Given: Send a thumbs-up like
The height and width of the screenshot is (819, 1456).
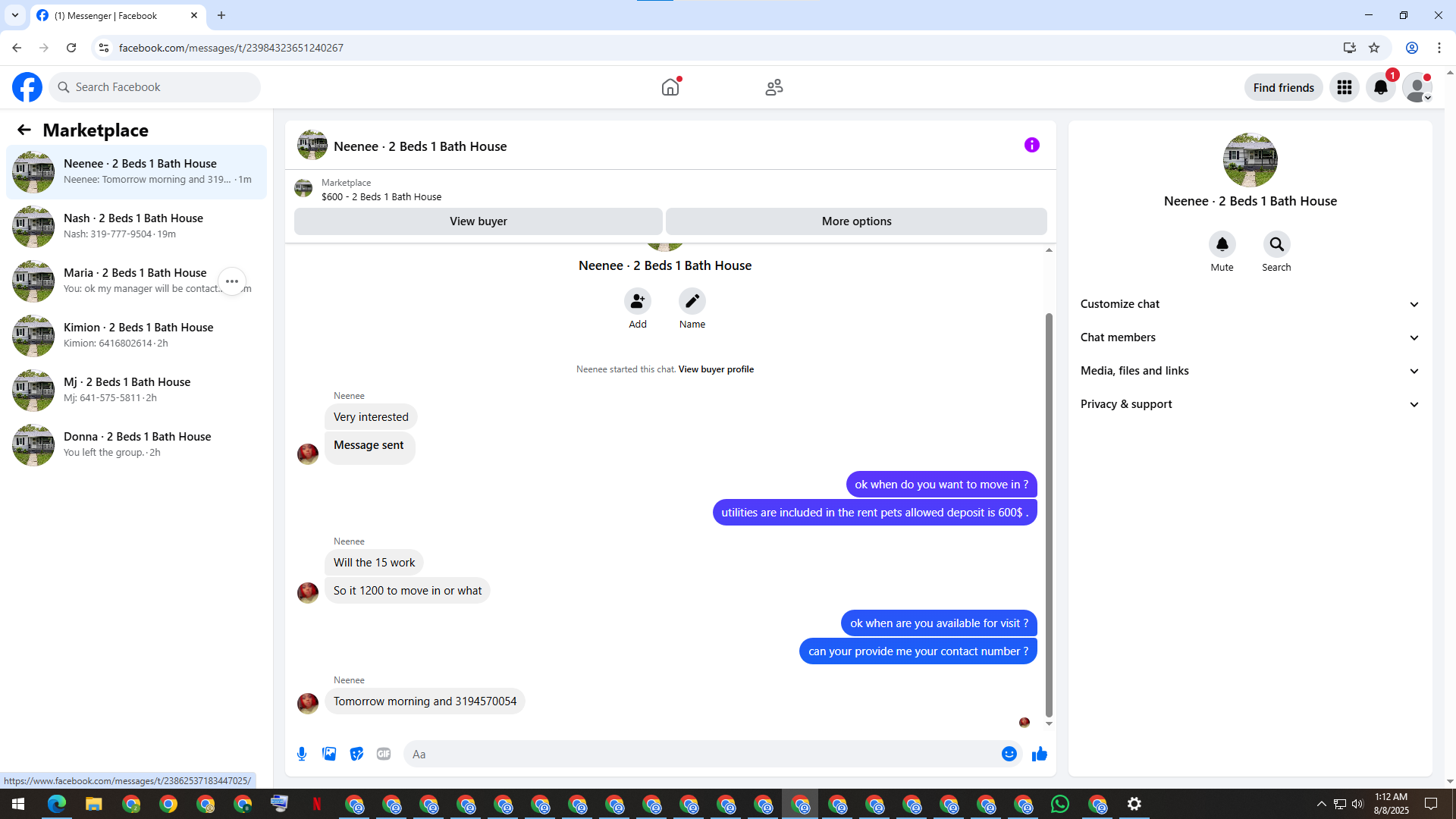Looking at the screenshot, I should [1039, 754].
